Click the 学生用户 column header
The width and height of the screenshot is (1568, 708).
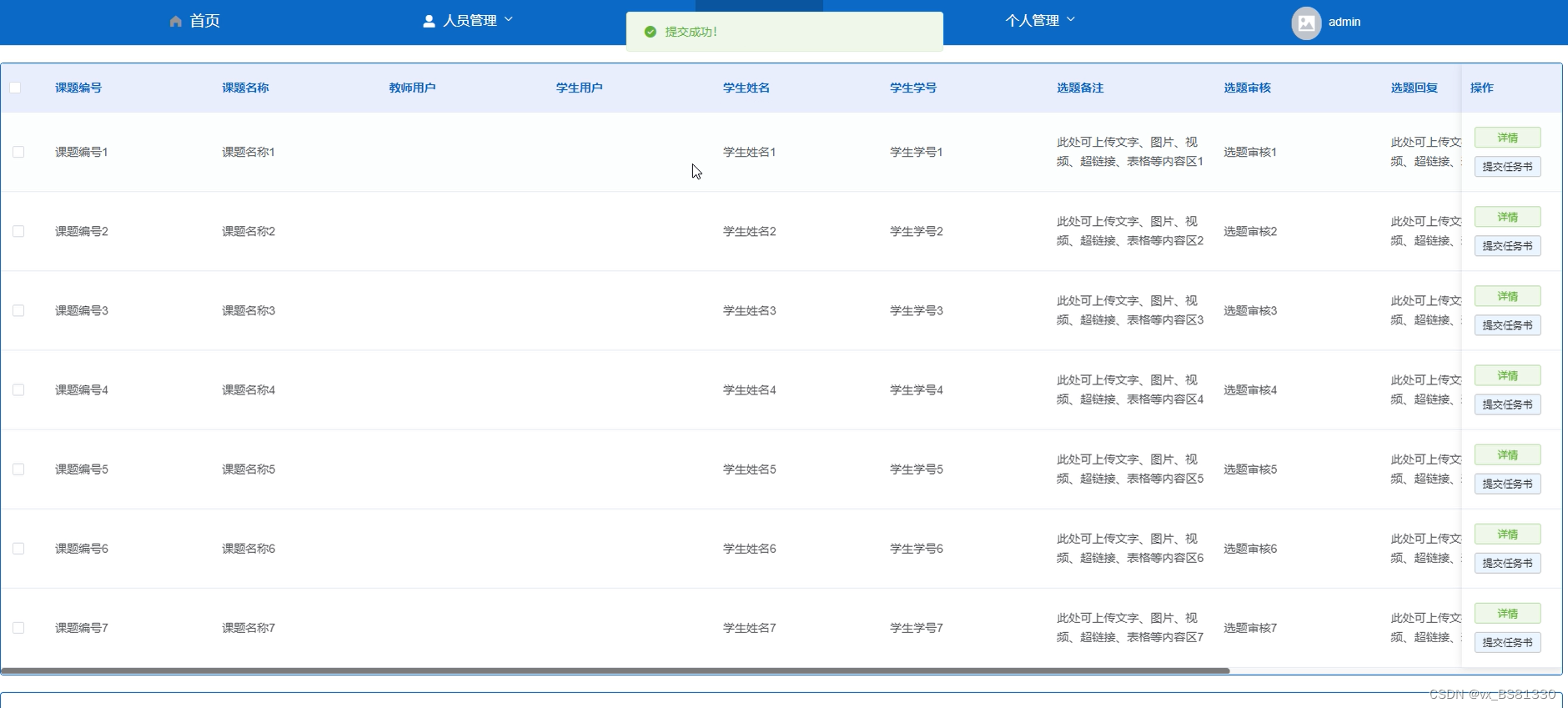click(x=579, y=88)
